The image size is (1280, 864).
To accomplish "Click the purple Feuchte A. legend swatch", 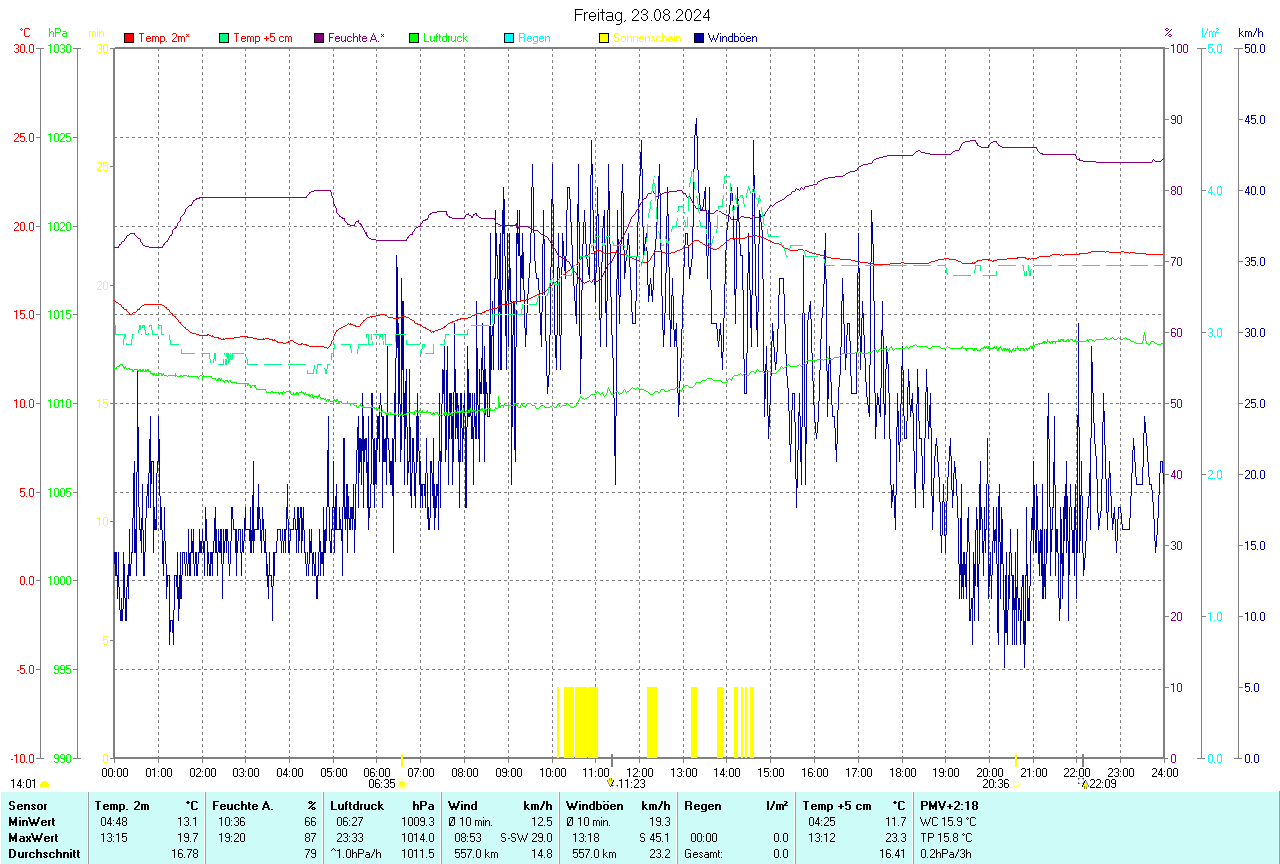I will click(319, 38).
